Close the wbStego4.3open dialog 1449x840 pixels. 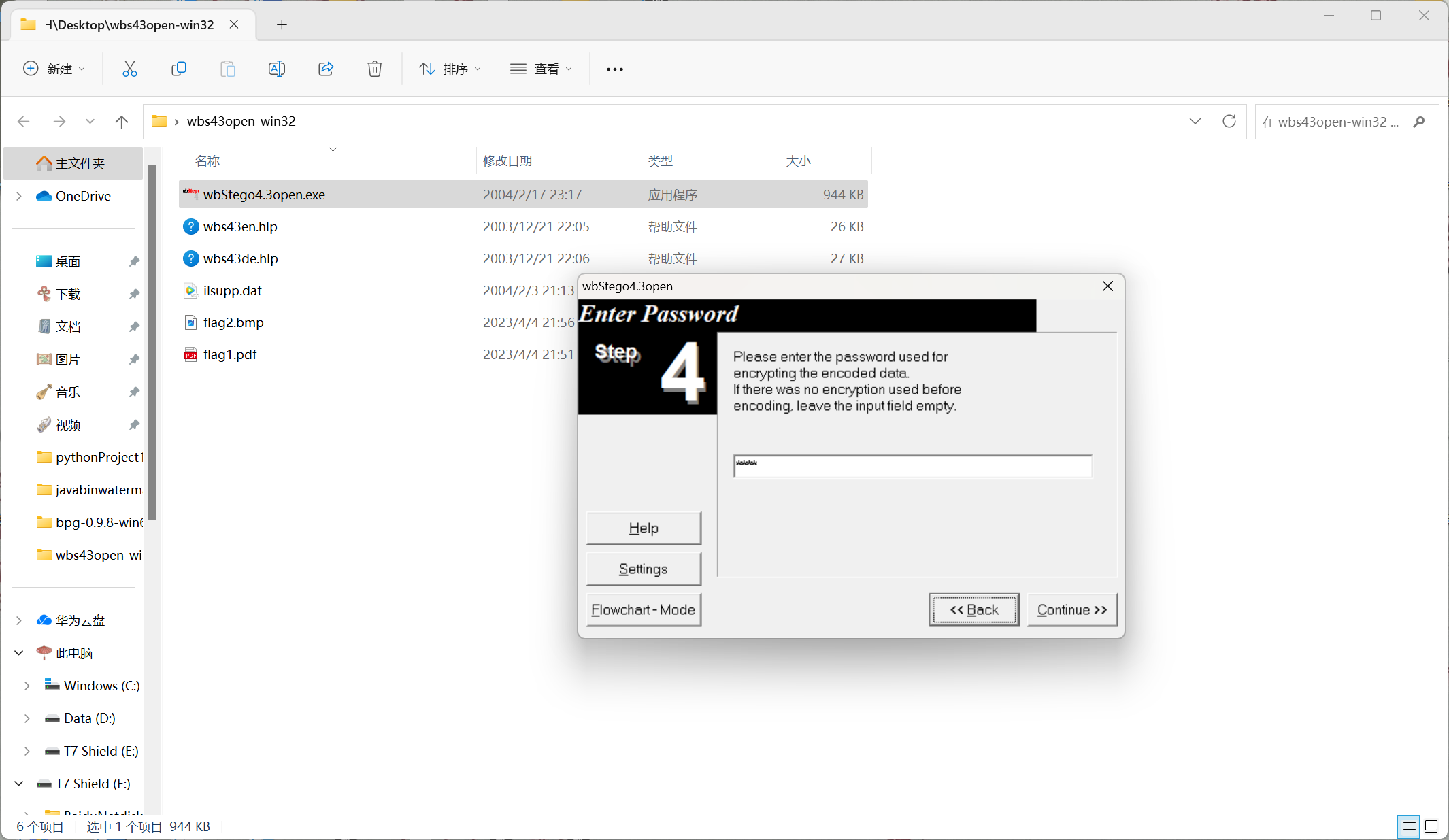pos(1107,286)
